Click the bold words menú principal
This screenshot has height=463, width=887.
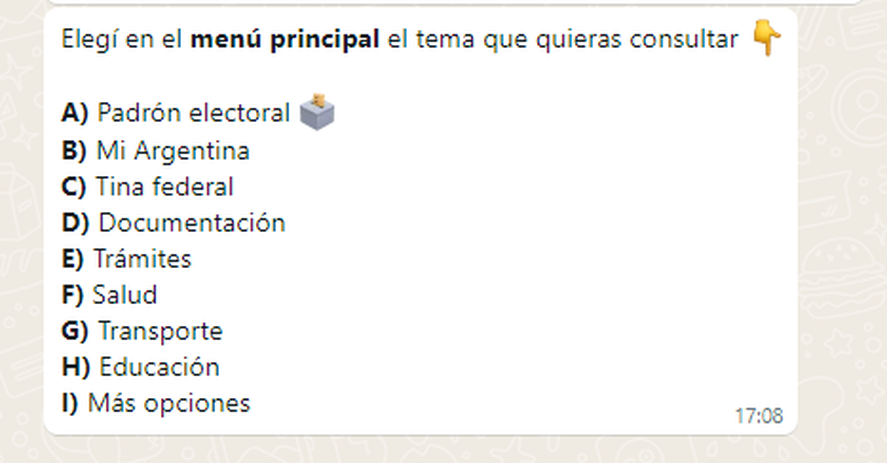(x=285, y=40)
